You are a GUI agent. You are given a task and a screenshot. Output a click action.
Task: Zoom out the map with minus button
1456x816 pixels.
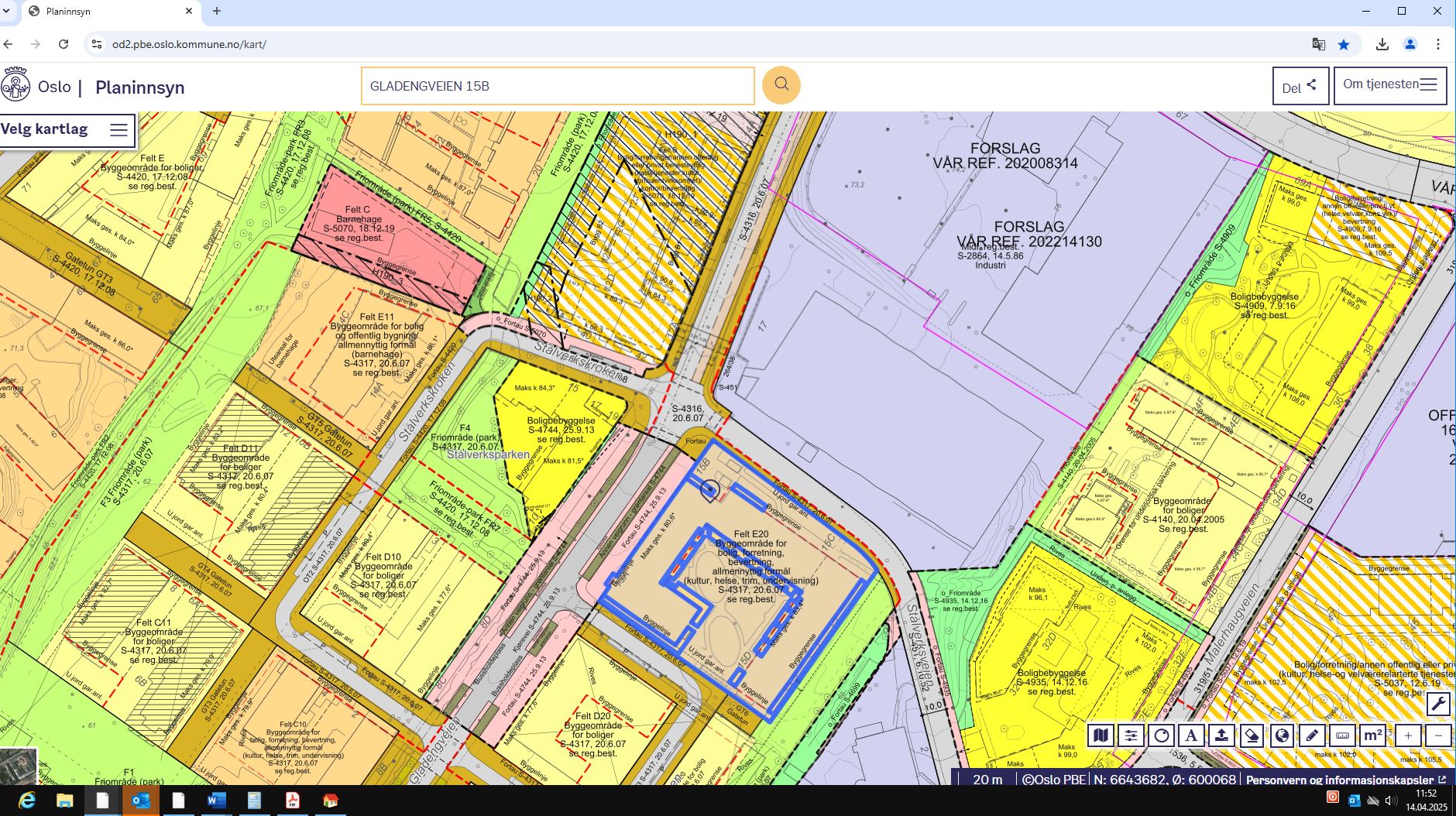[x=1438, y=735]
